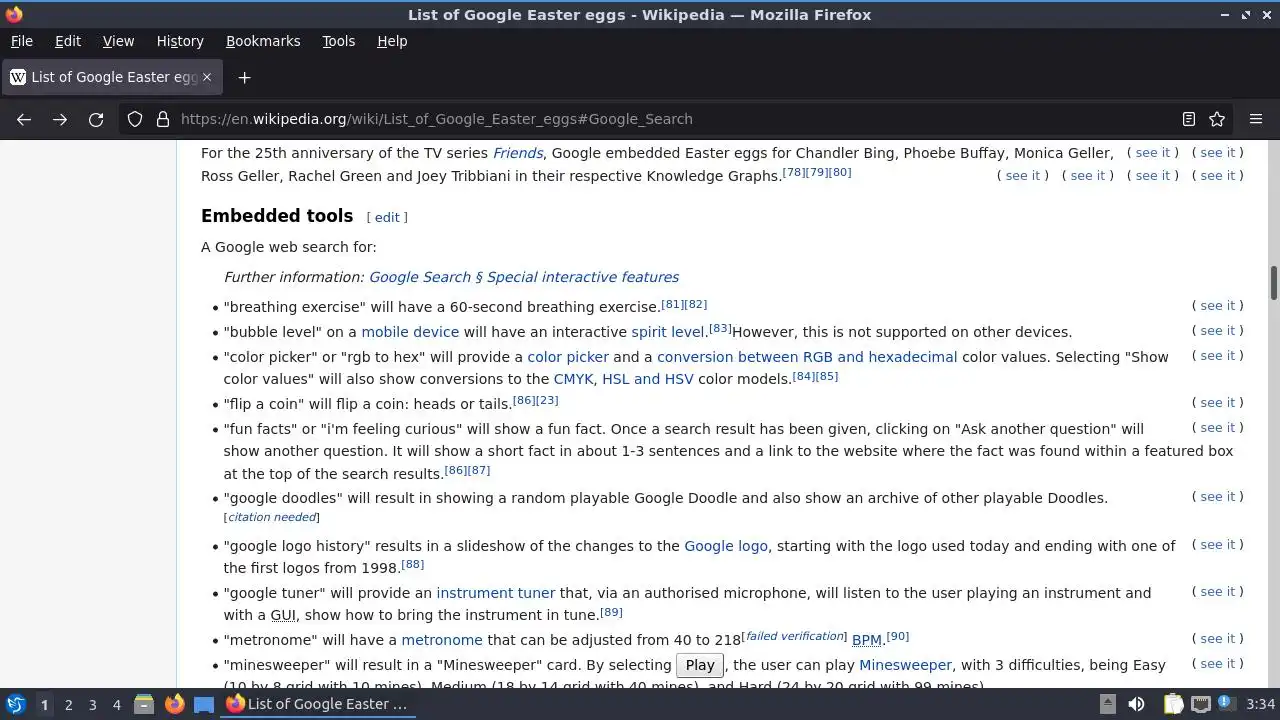The width and height of the screenshot is (1280, 720).
Task: Open clipboard manager tray icon
Action: (1173, 704)
